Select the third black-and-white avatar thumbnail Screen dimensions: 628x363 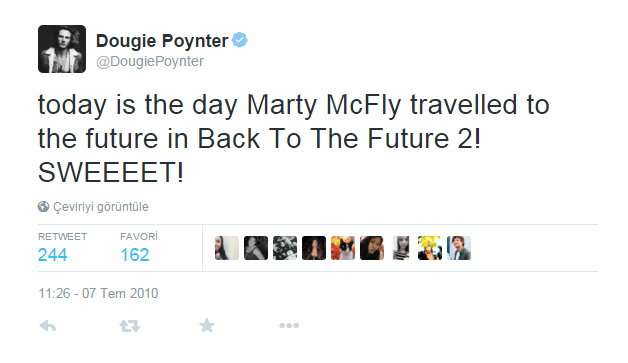[285, 248]
